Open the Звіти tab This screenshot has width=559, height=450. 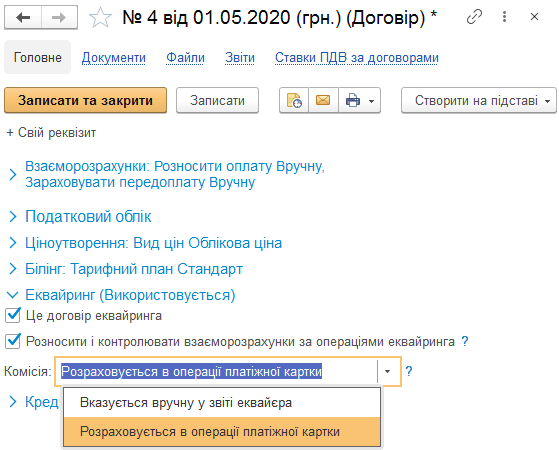[240, 57]
